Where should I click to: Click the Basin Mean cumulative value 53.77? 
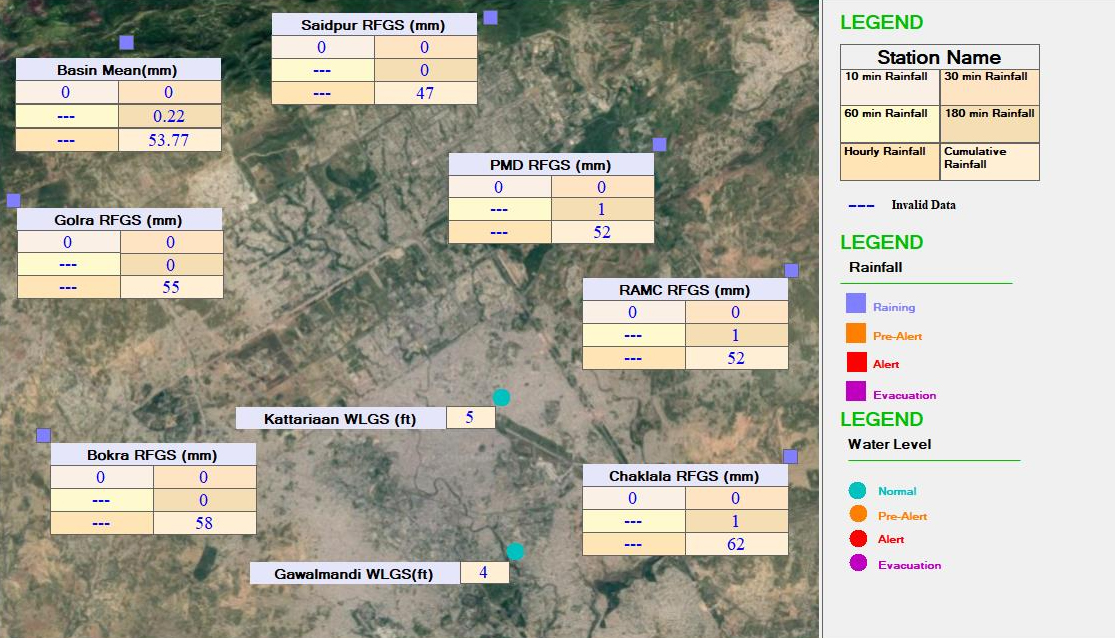169,140
